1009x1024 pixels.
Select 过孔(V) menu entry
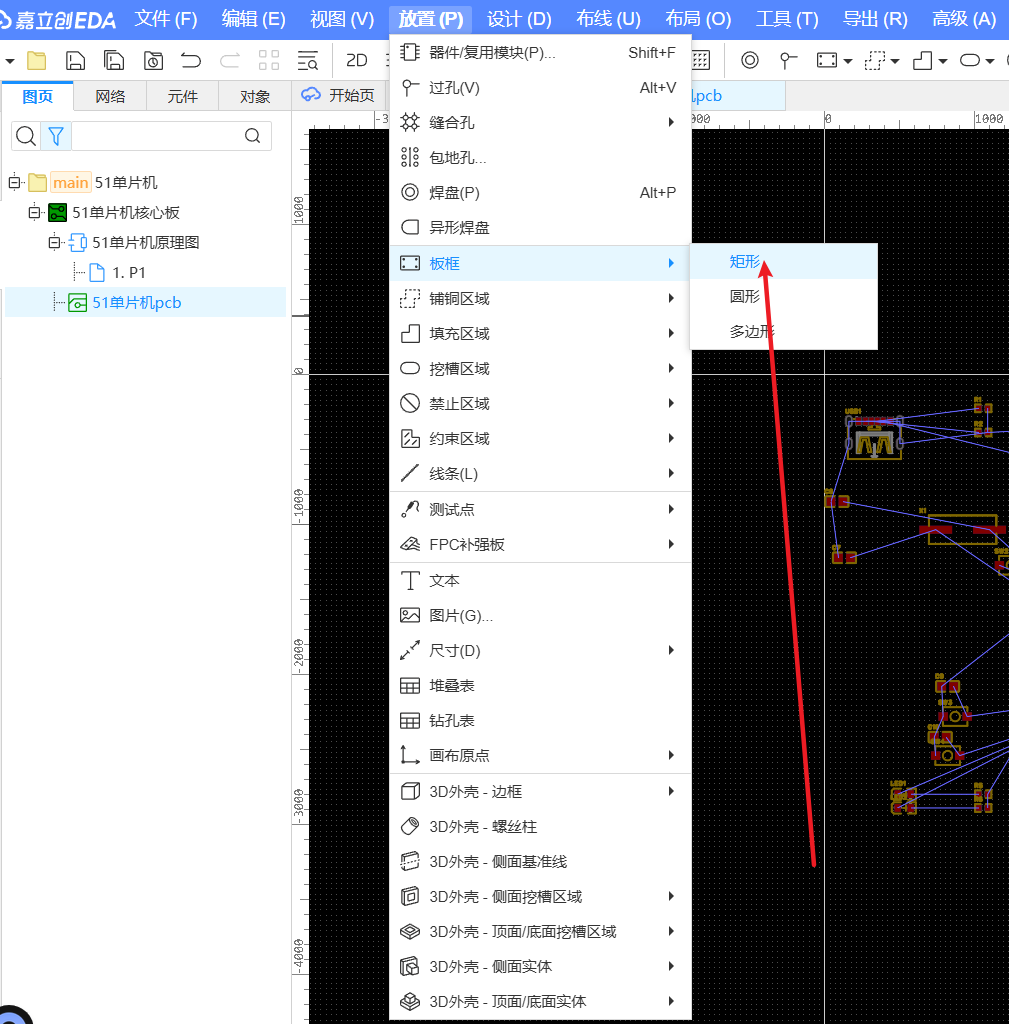[x=540, y=88]
